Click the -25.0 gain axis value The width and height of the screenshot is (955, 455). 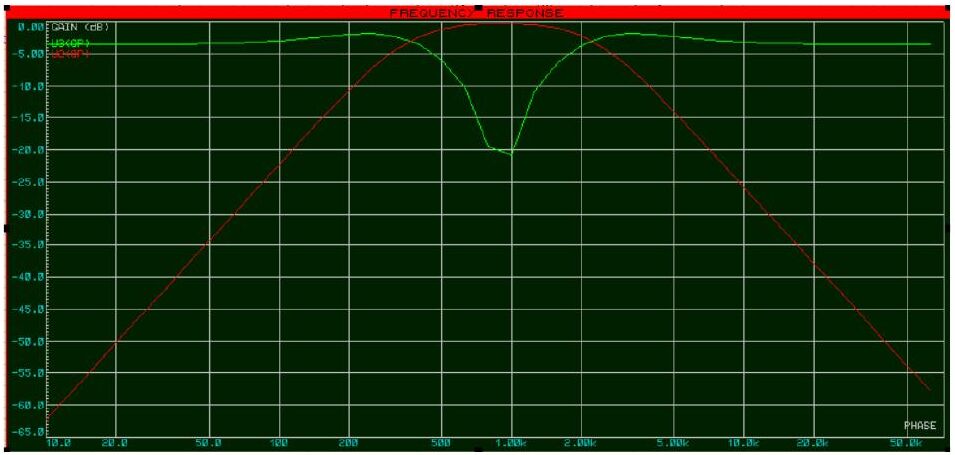click(28, 182)
